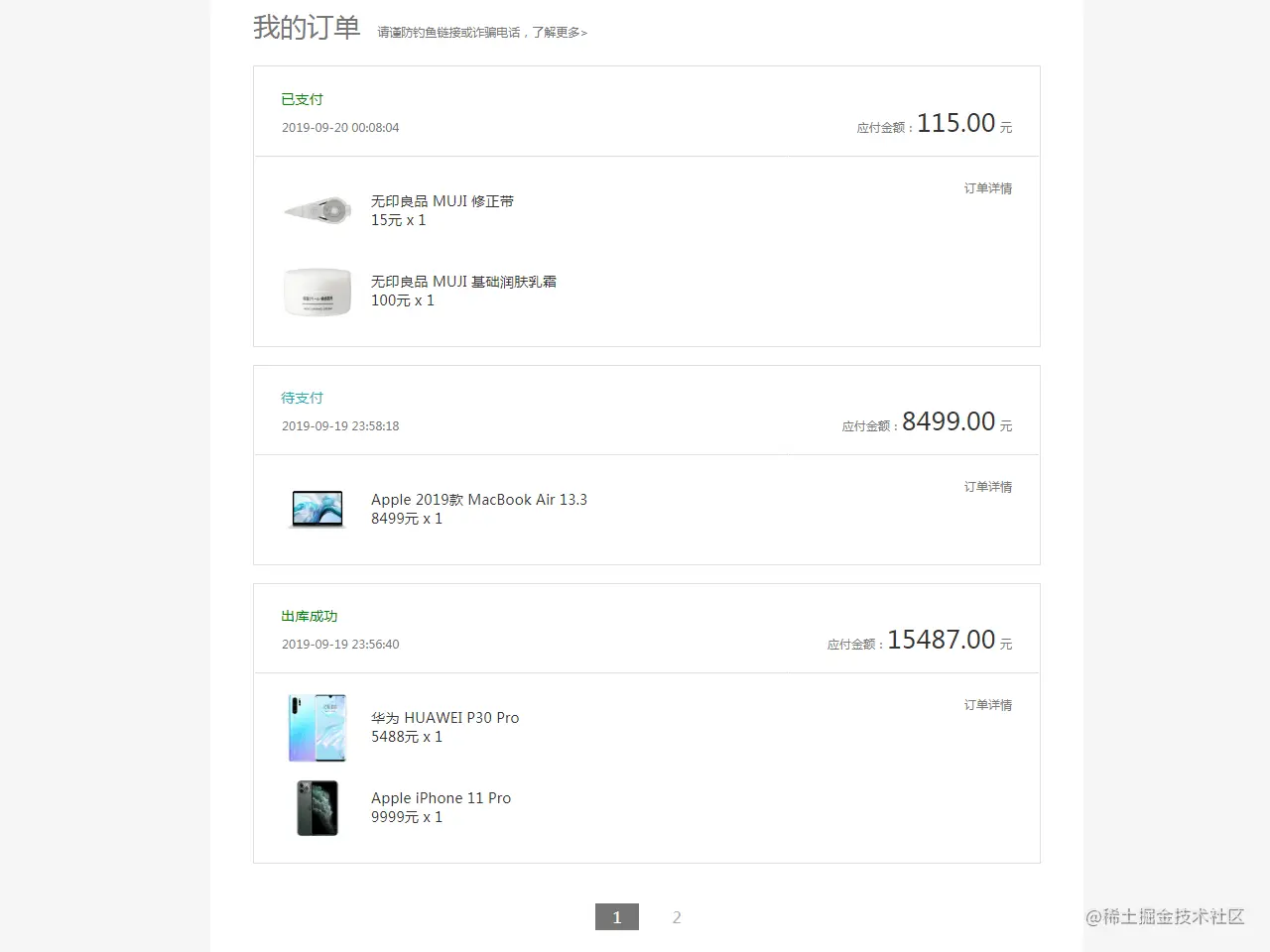Viewport: 1270px width, 952px height.
Task: Click the MUJI moisturizing cream product image
Action: click(x=317, y=292)
